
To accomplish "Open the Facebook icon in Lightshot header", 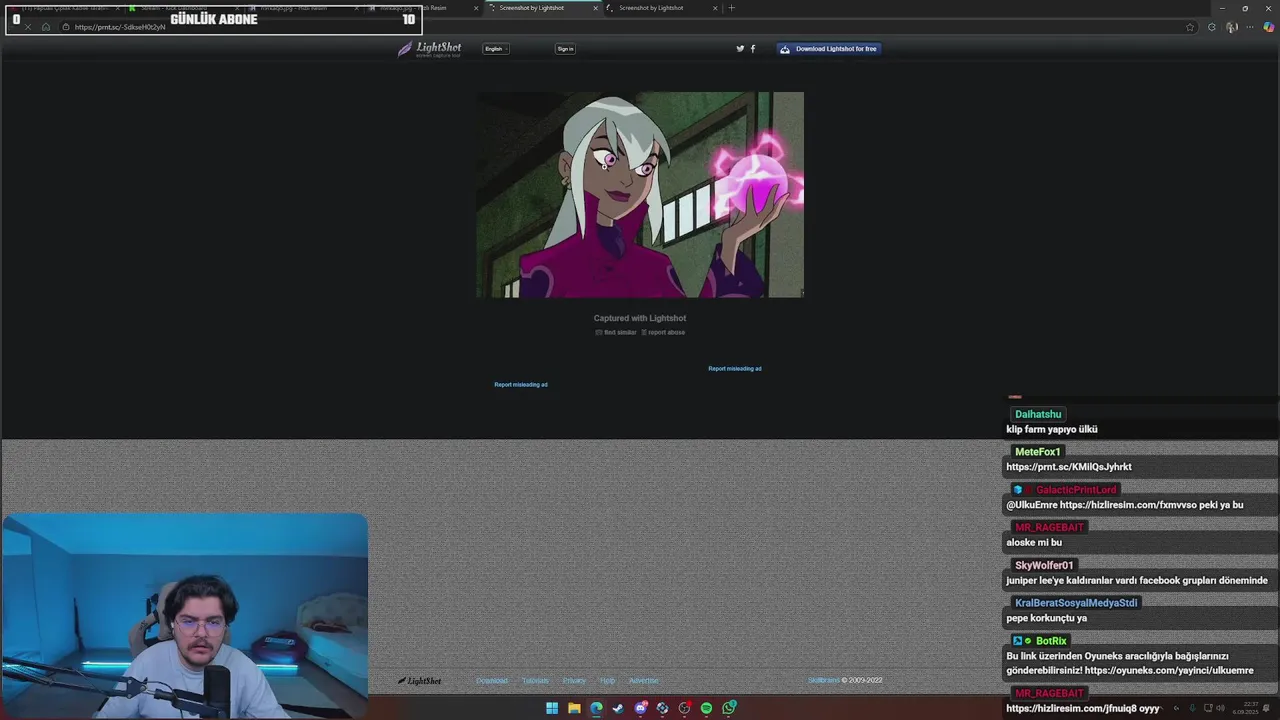I will coord(753,48).
